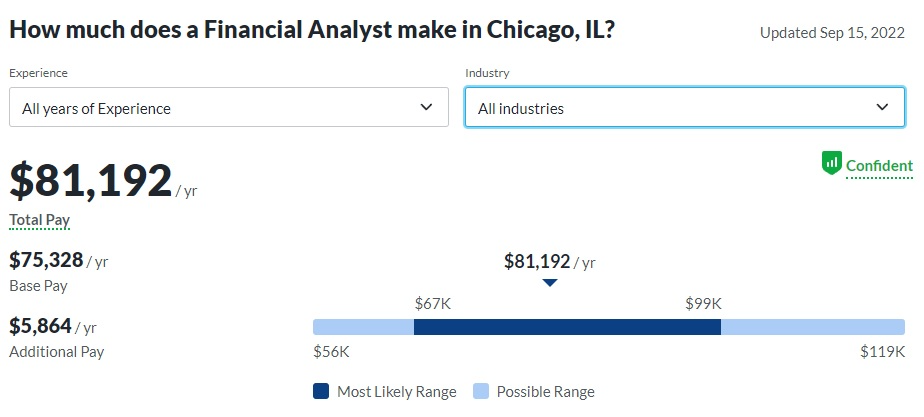Click the chevron arrow in Experience dropdown

[x=426, y=107]
